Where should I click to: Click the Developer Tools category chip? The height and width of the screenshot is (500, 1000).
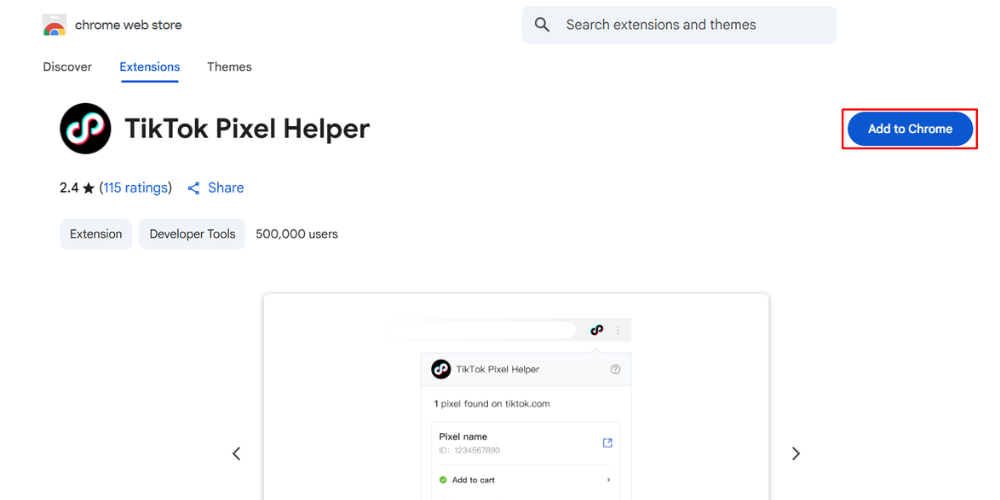[192, 234]
